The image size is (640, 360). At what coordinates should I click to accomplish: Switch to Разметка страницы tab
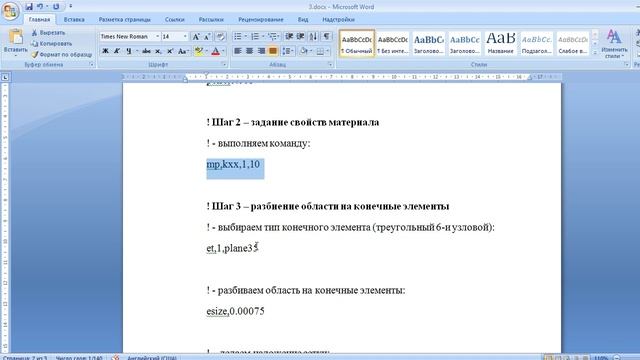(x=124, y=19)
